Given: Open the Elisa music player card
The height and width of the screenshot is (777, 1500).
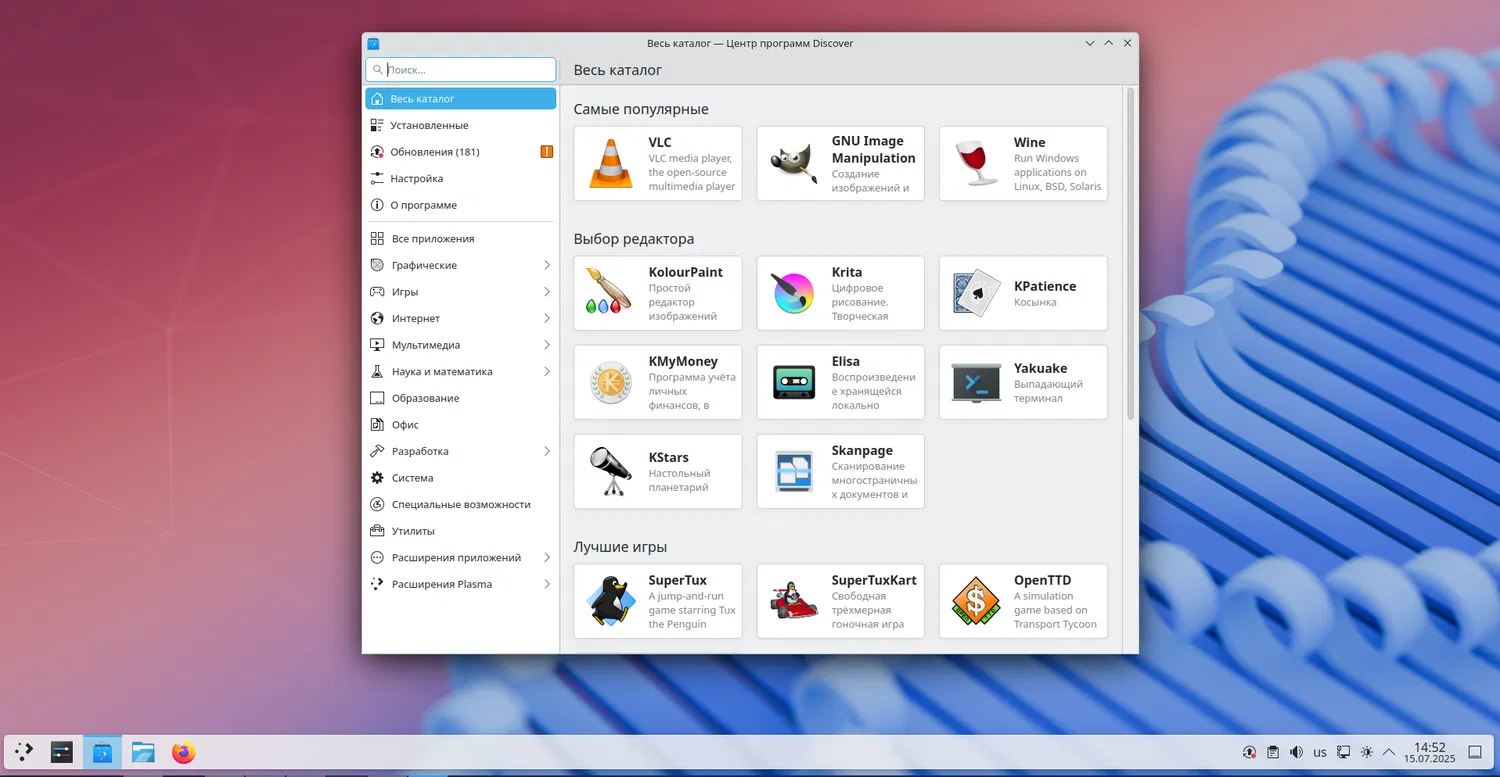Looking at the screenshot, I should (x=841, y=382).
